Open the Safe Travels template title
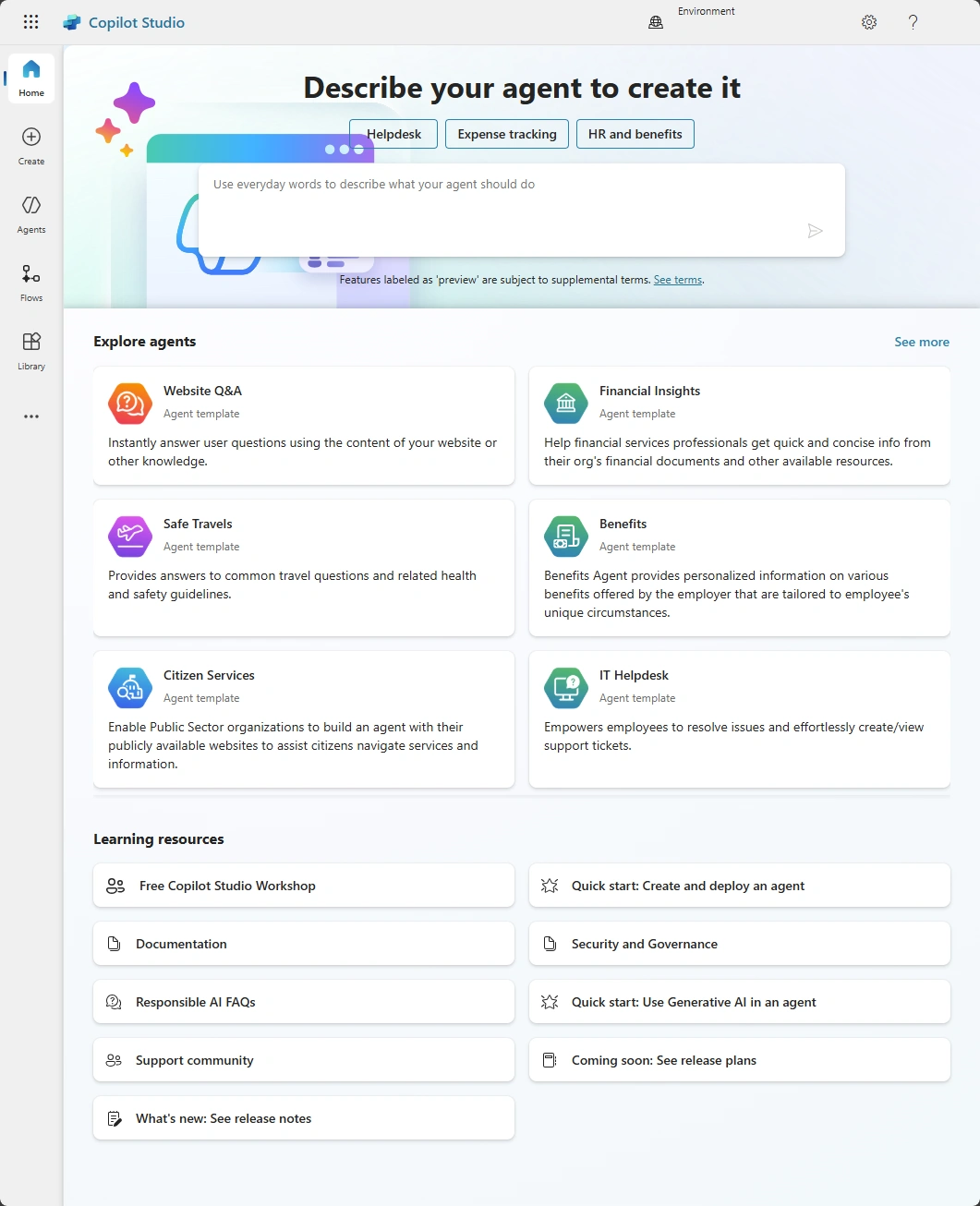The width and height of the screenshot is (980, 1206). click(198, 524)
